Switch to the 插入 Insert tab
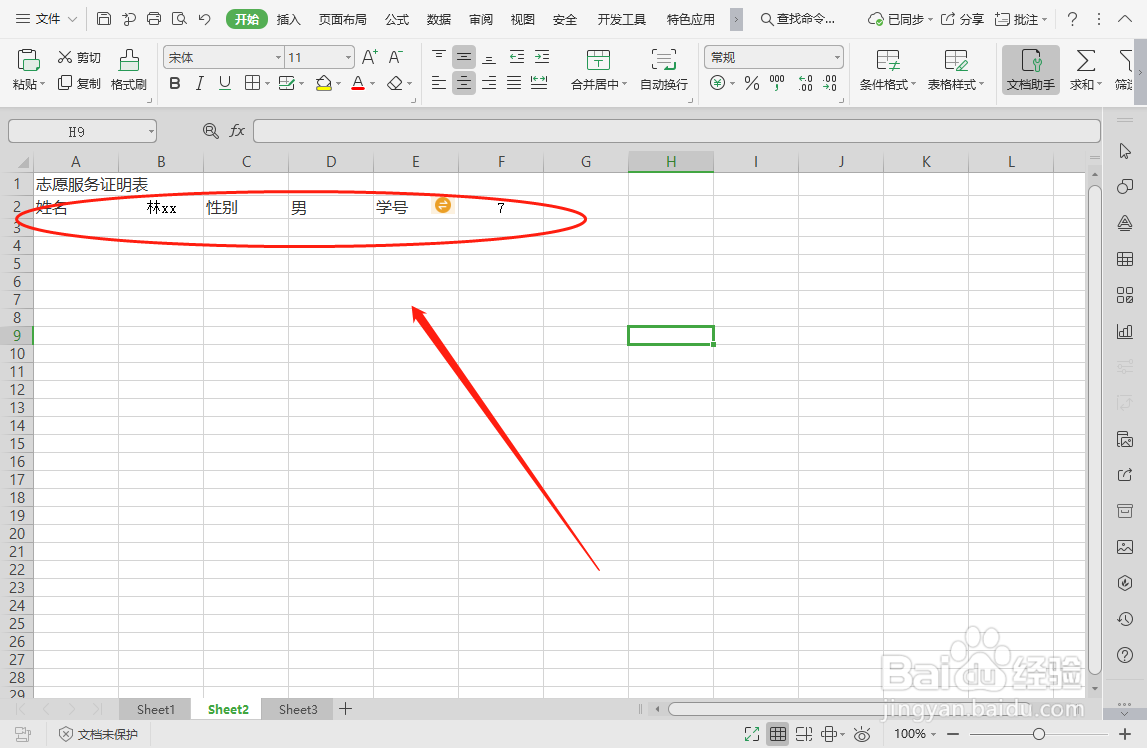This screenshot has height=748, width=1147. (x=288, y=20)
